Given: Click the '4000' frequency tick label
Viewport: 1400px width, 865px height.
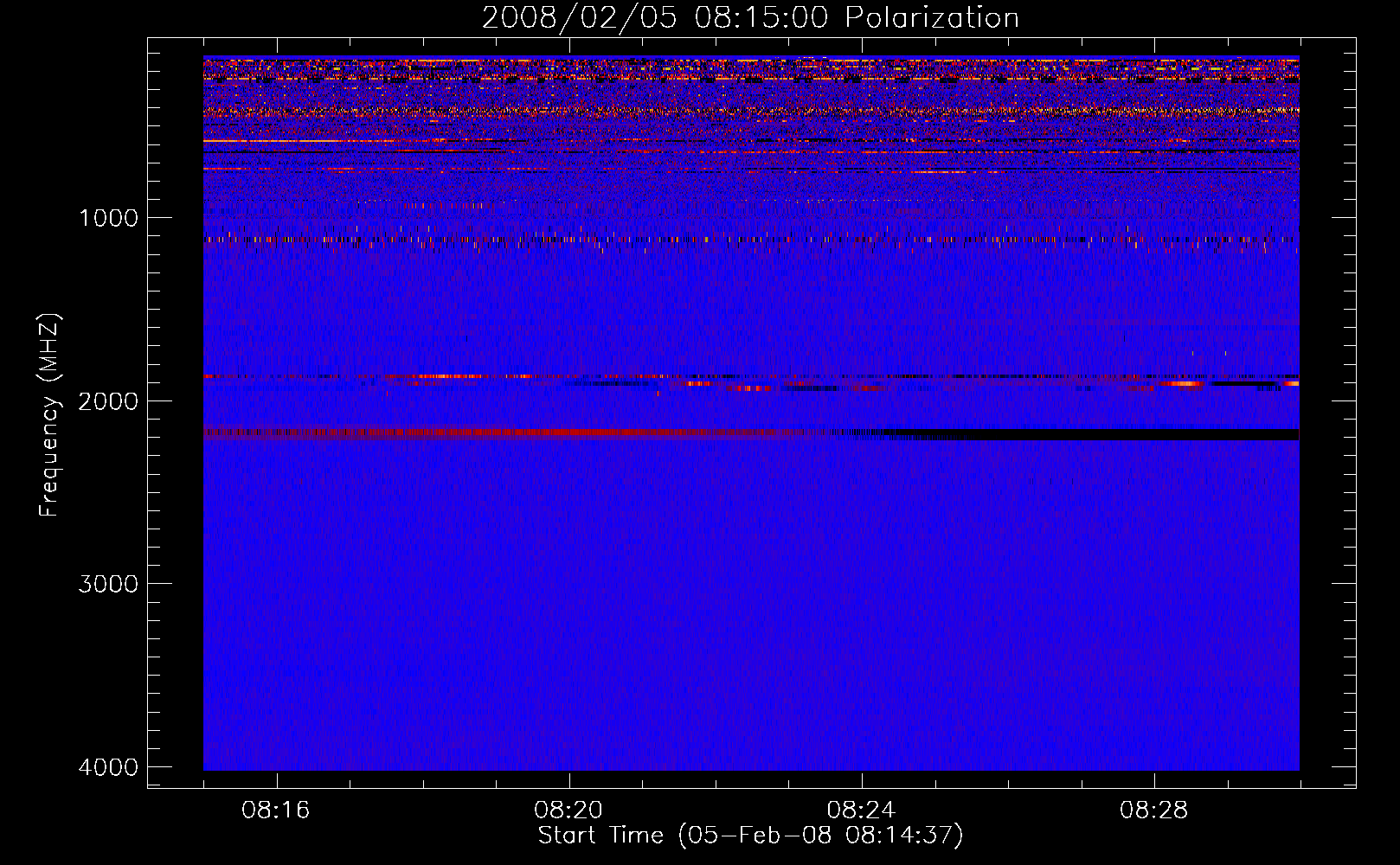Looking at the screenshot, I should click(x=108, y=766).
